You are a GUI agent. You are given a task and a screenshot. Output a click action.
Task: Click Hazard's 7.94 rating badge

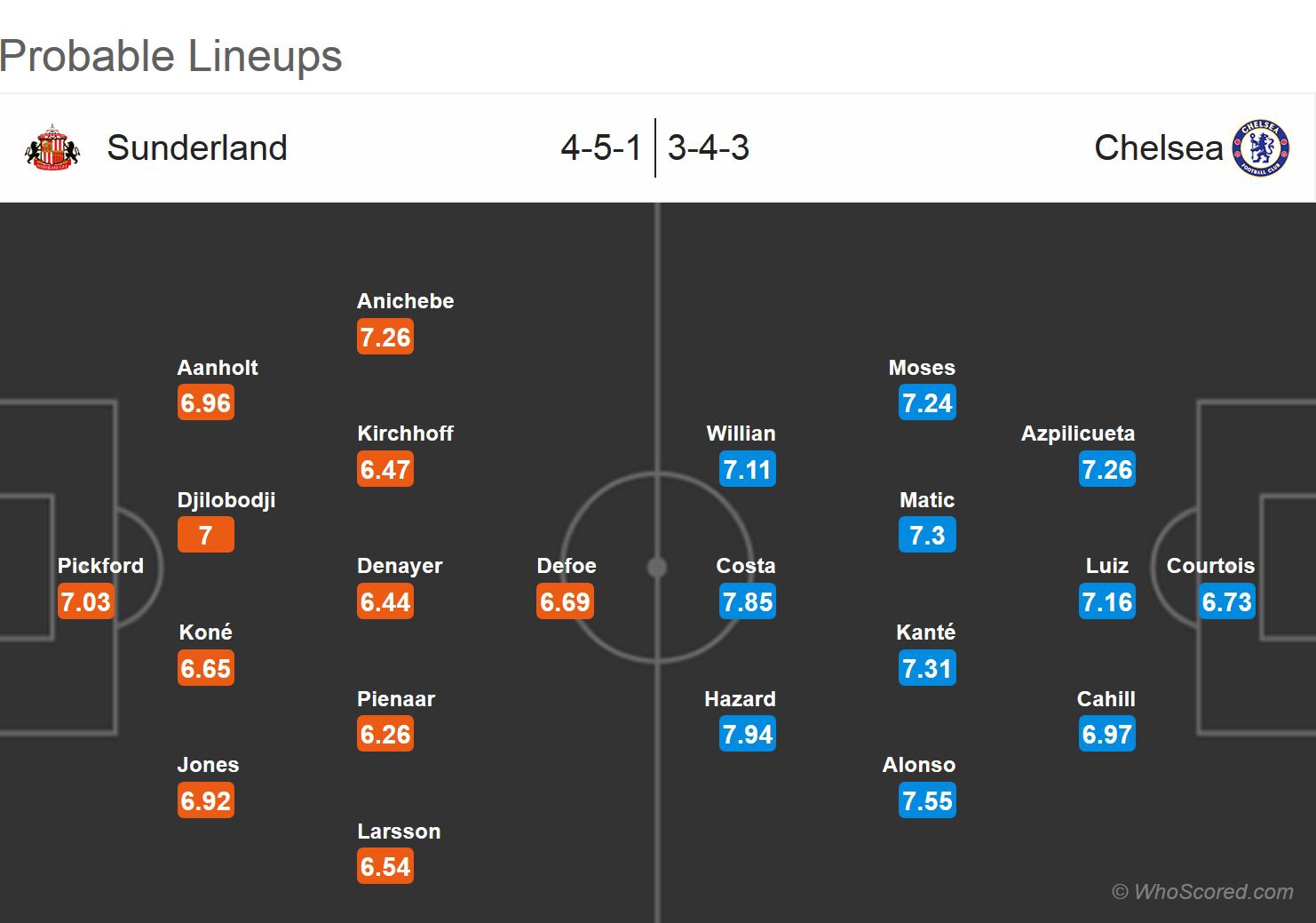[747, 735]
